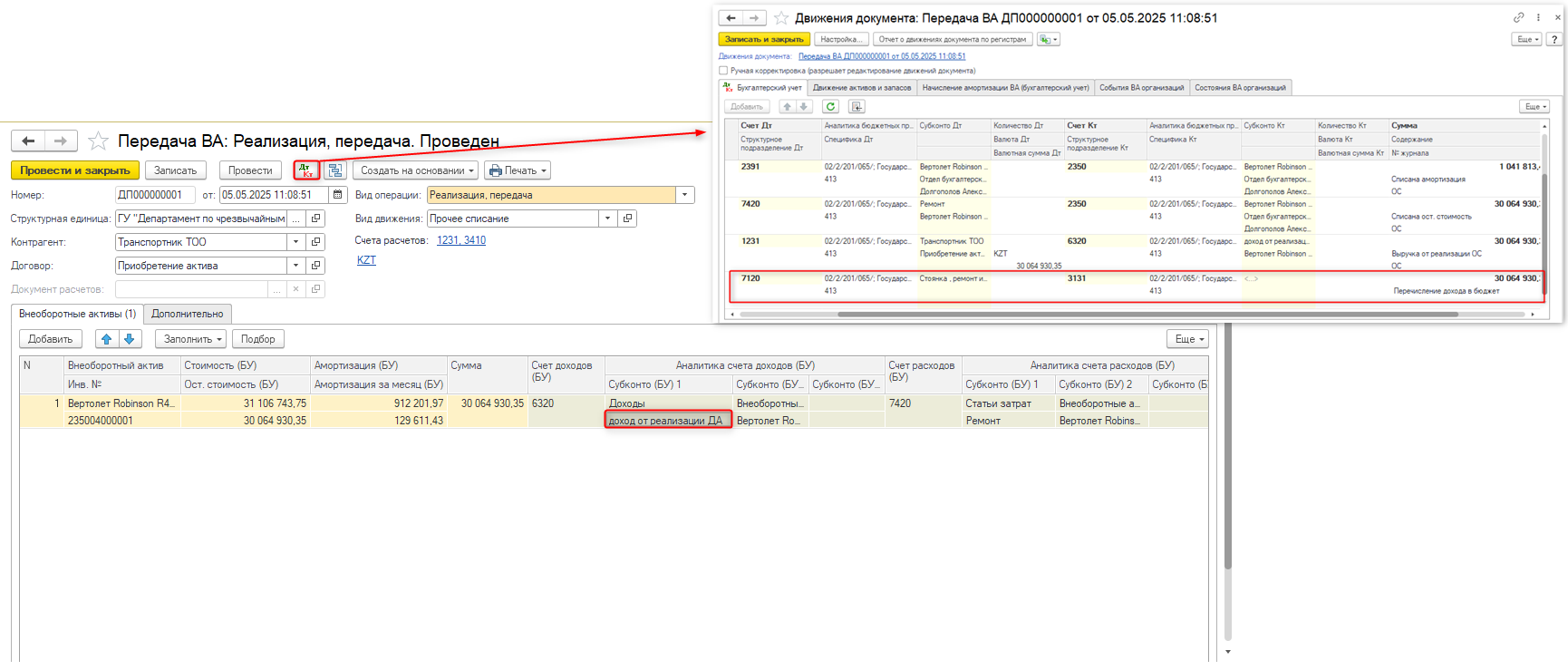Click Настройка... button
The width and height of the screenshot is (1568, 670).
[842, 39]
